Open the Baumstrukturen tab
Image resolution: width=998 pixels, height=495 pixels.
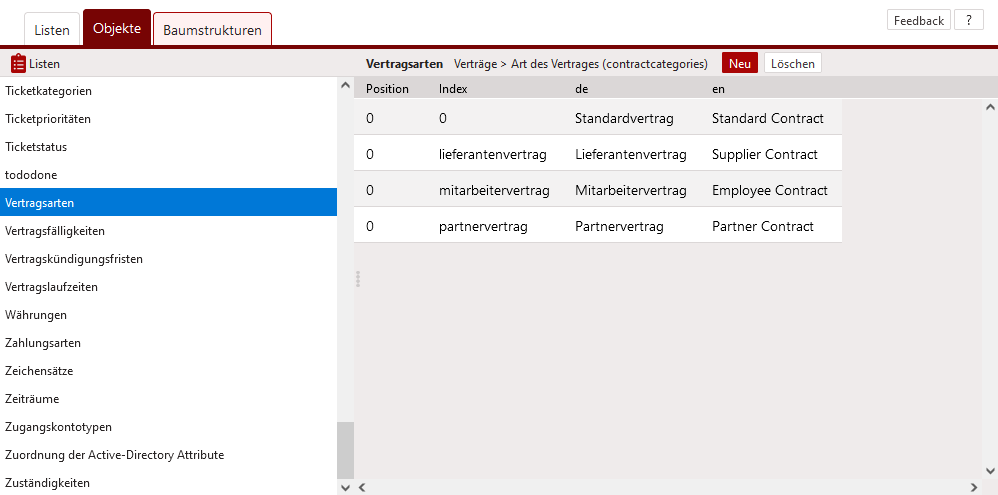[x=213, y=30]
